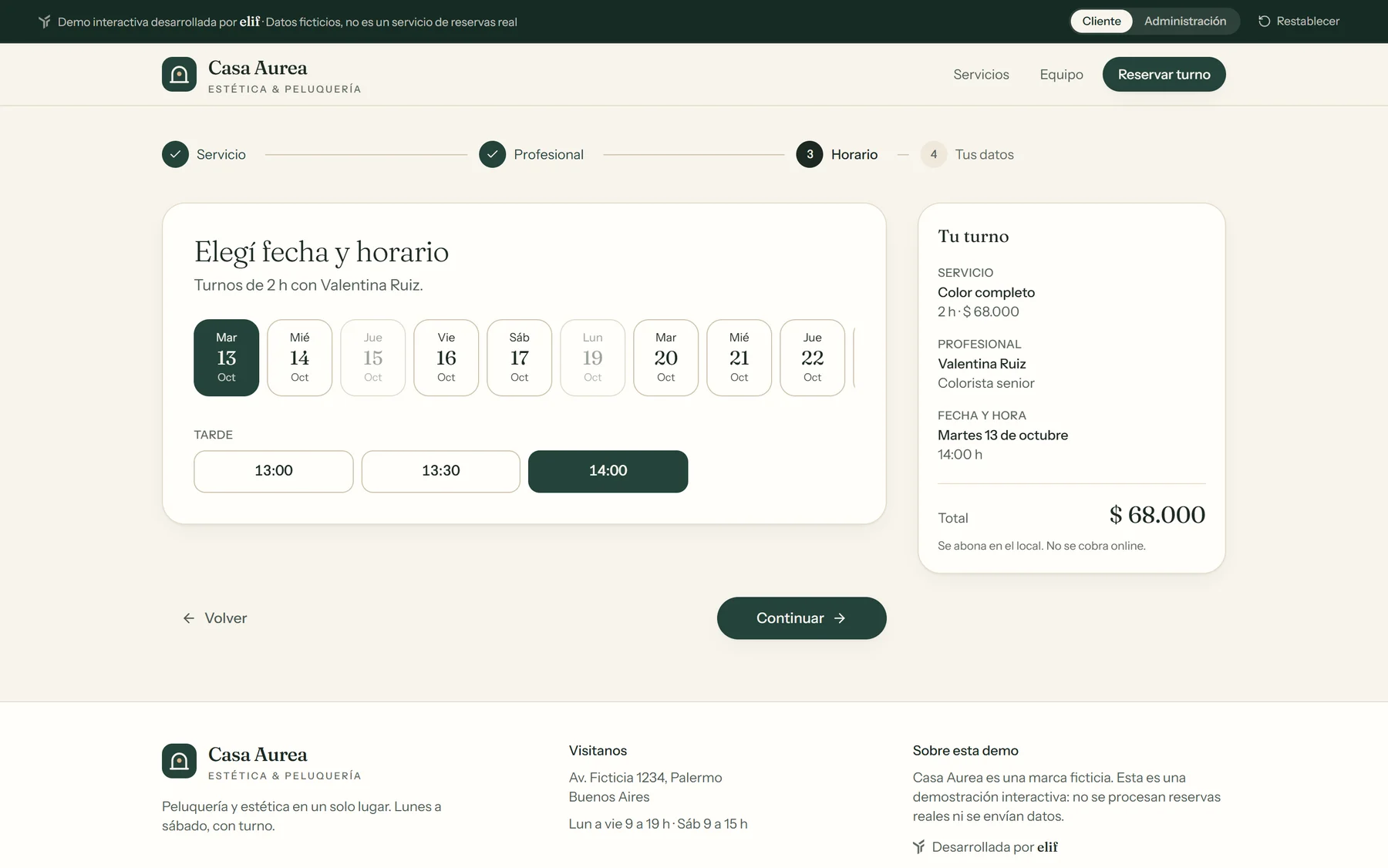
Task: Click the Casa Aurea logo icon in footer
Action: [x=179, y=761]
